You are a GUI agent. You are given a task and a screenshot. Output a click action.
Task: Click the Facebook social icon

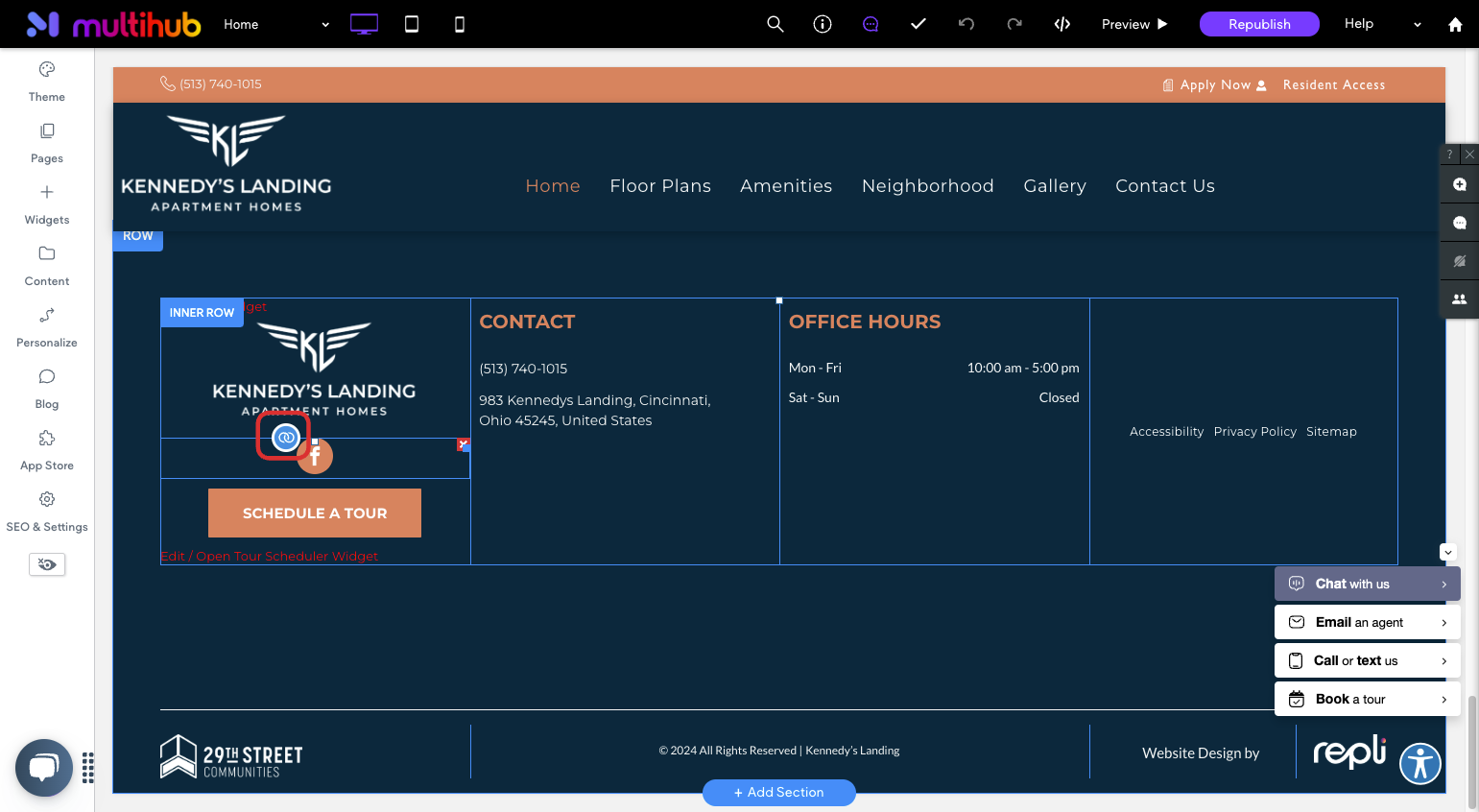point(315,457)
